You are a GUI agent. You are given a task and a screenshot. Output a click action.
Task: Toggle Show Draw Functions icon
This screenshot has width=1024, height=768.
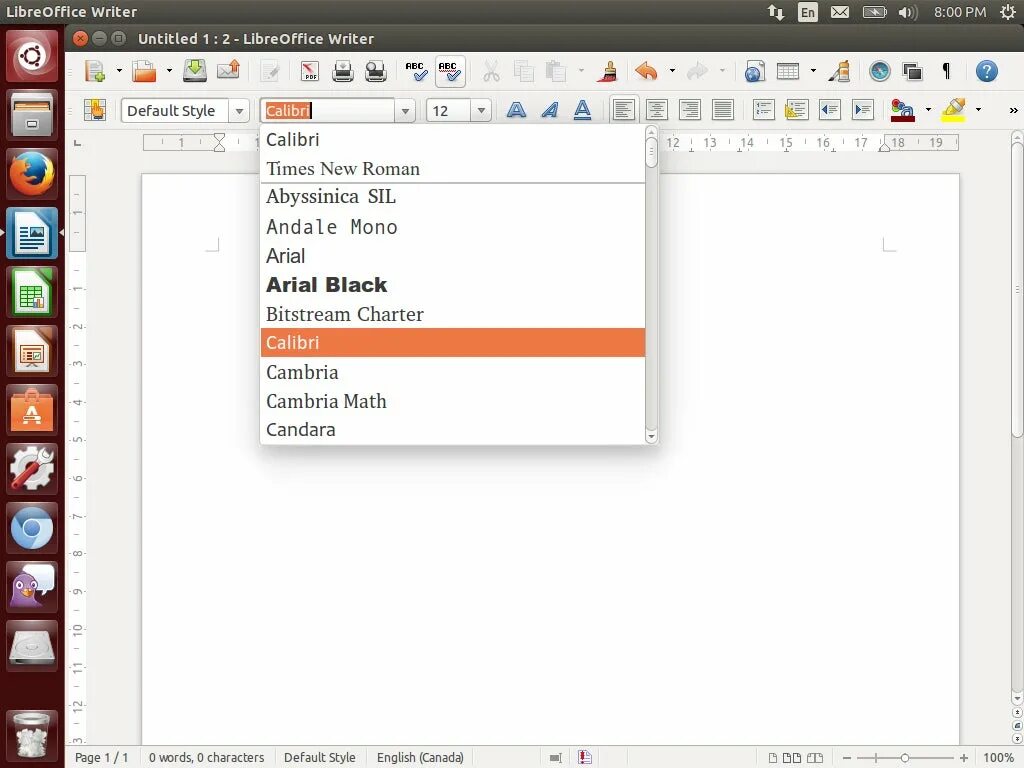click(839, 71)
